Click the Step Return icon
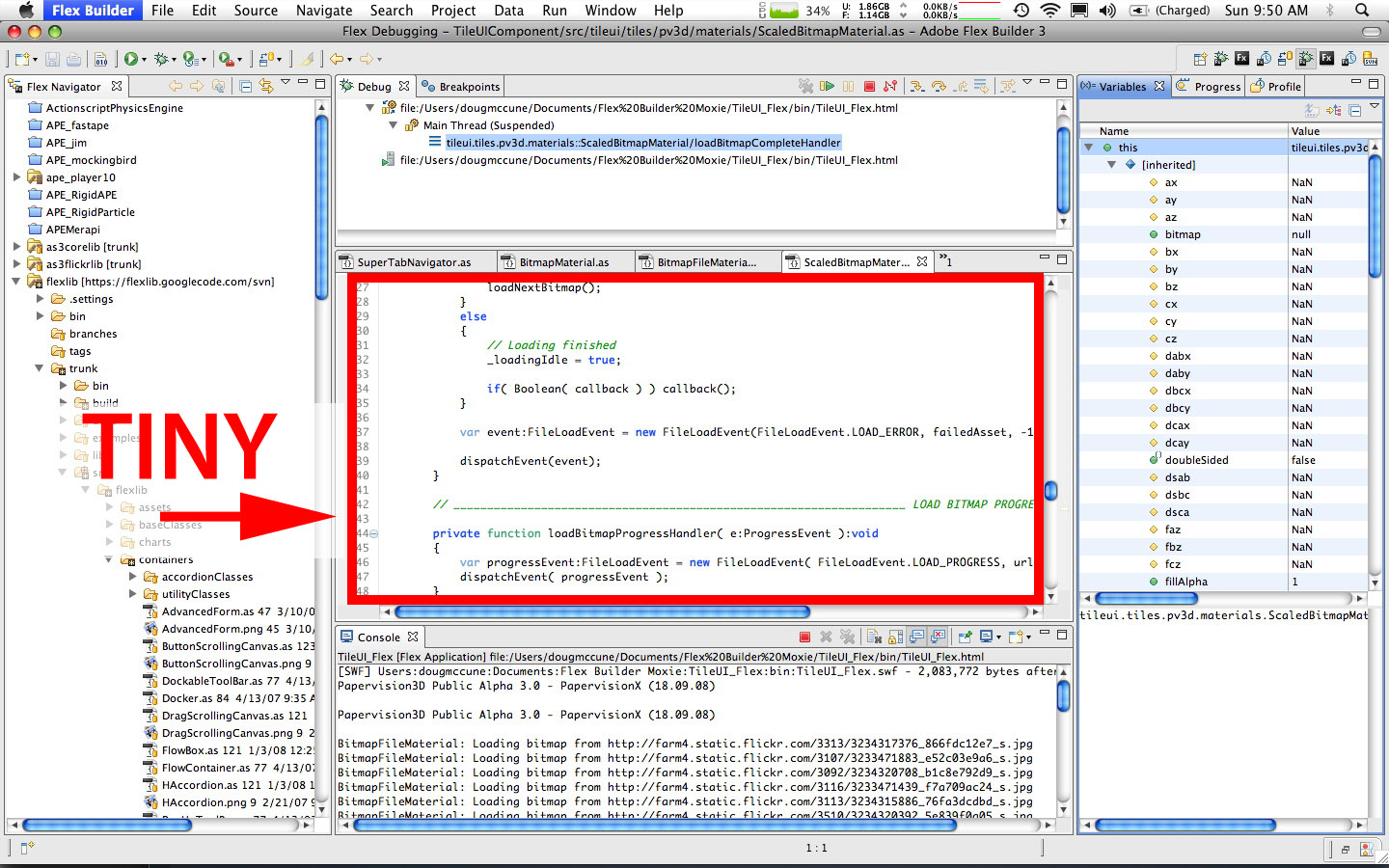Viewport: 1389px width, 868px height. coord(961,86)
